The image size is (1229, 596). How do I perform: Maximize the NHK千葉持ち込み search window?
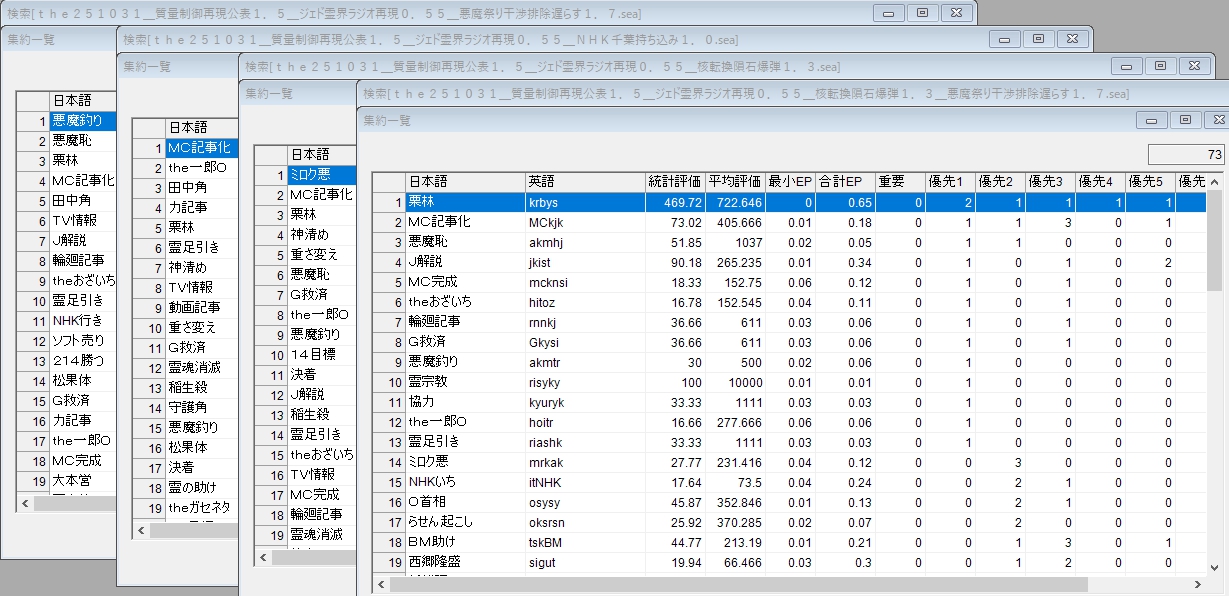pyautogui.click(x=1039, y=38)
